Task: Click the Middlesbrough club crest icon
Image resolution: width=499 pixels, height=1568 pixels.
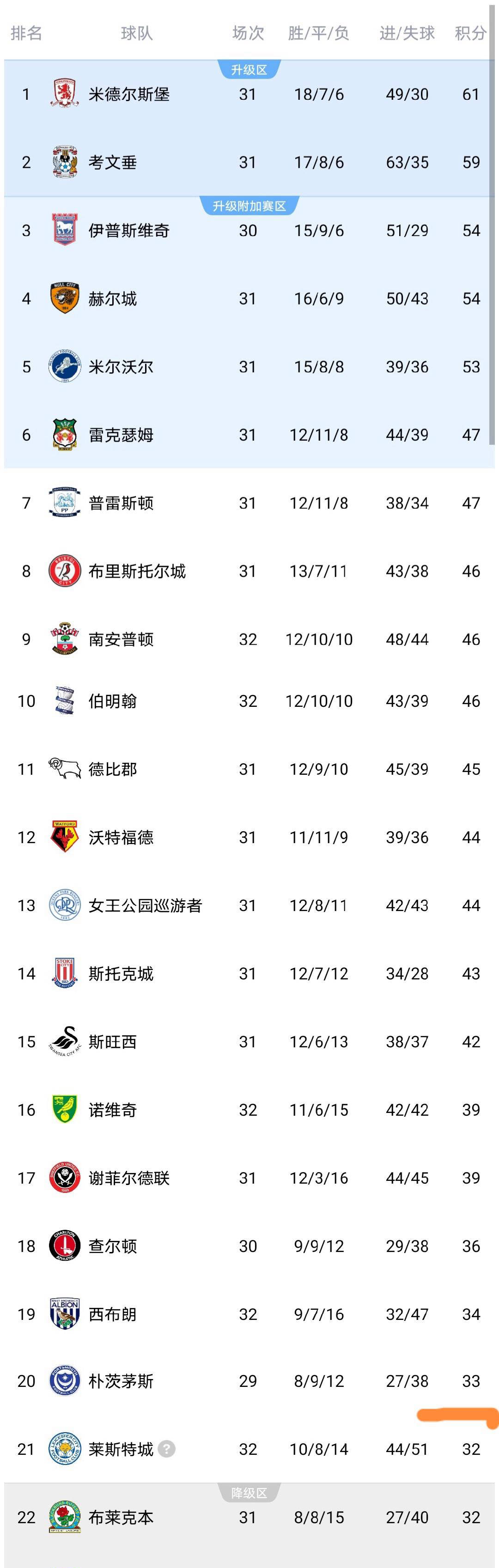Action: coord(65,94)
